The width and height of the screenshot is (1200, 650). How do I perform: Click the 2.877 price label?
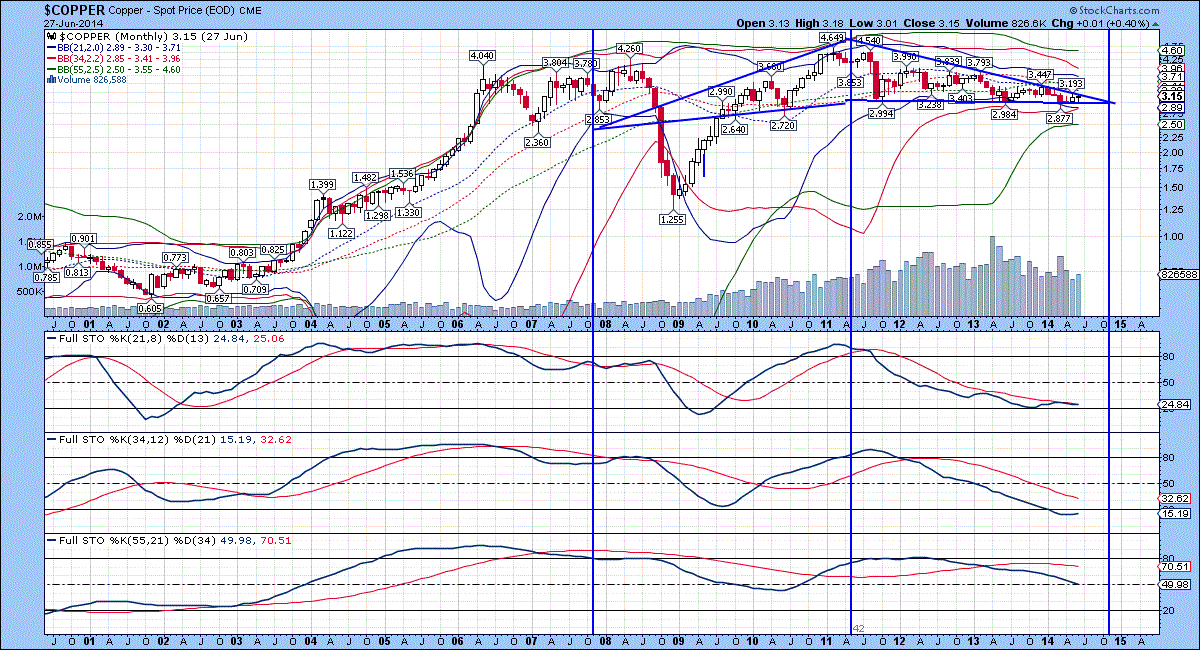point(1059,119)
